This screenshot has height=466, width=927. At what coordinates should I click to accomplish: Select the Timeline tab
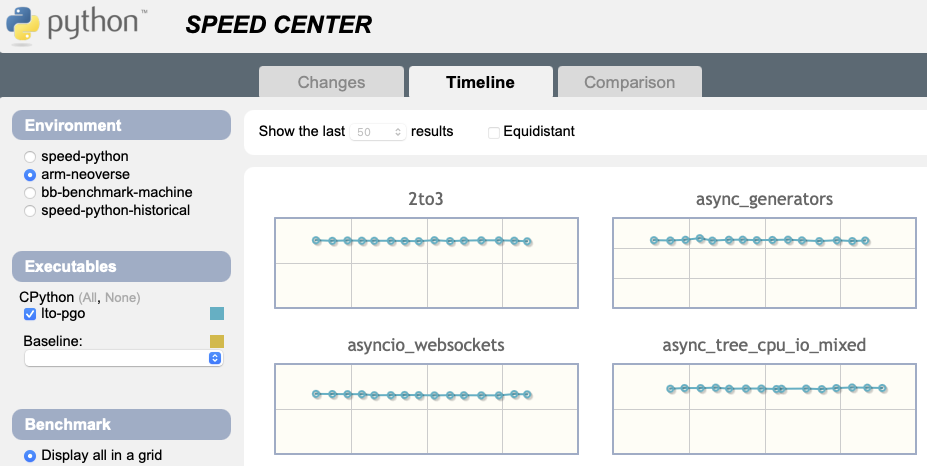480,82
